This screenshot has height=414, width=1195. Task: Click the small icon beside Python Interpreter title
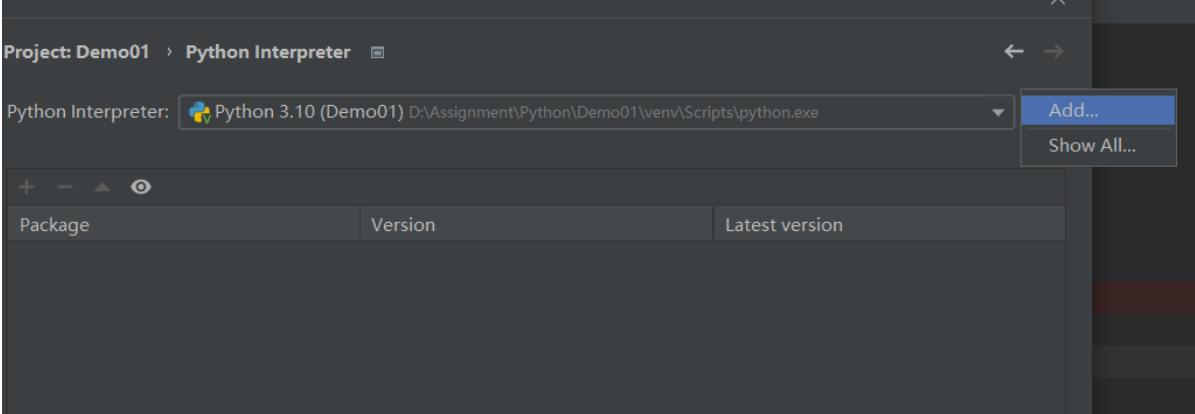(x=377, y=52)
